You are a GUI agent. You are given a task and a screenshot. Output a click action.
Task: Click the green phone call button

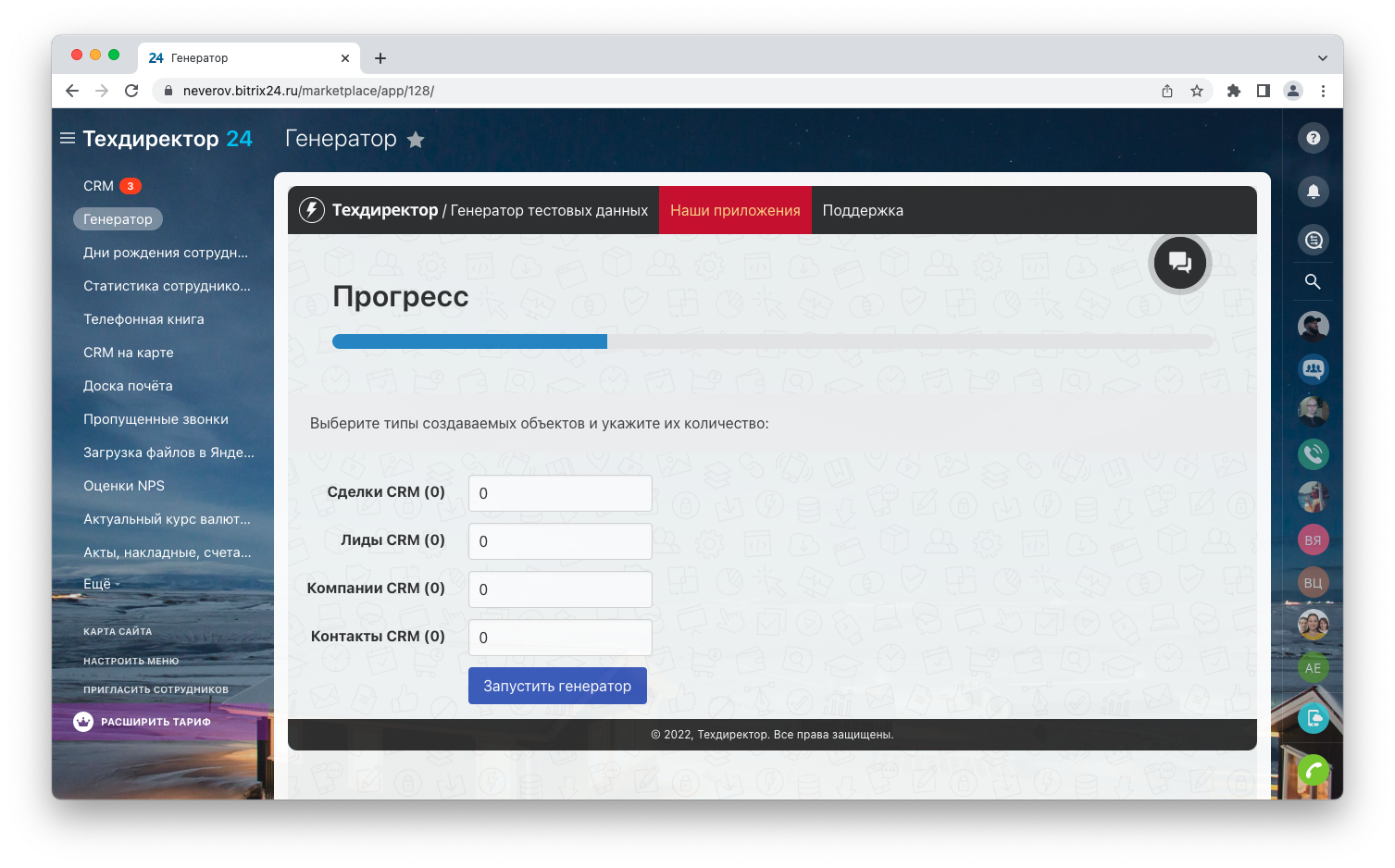pyautogui.click(x=1313, y=770)
